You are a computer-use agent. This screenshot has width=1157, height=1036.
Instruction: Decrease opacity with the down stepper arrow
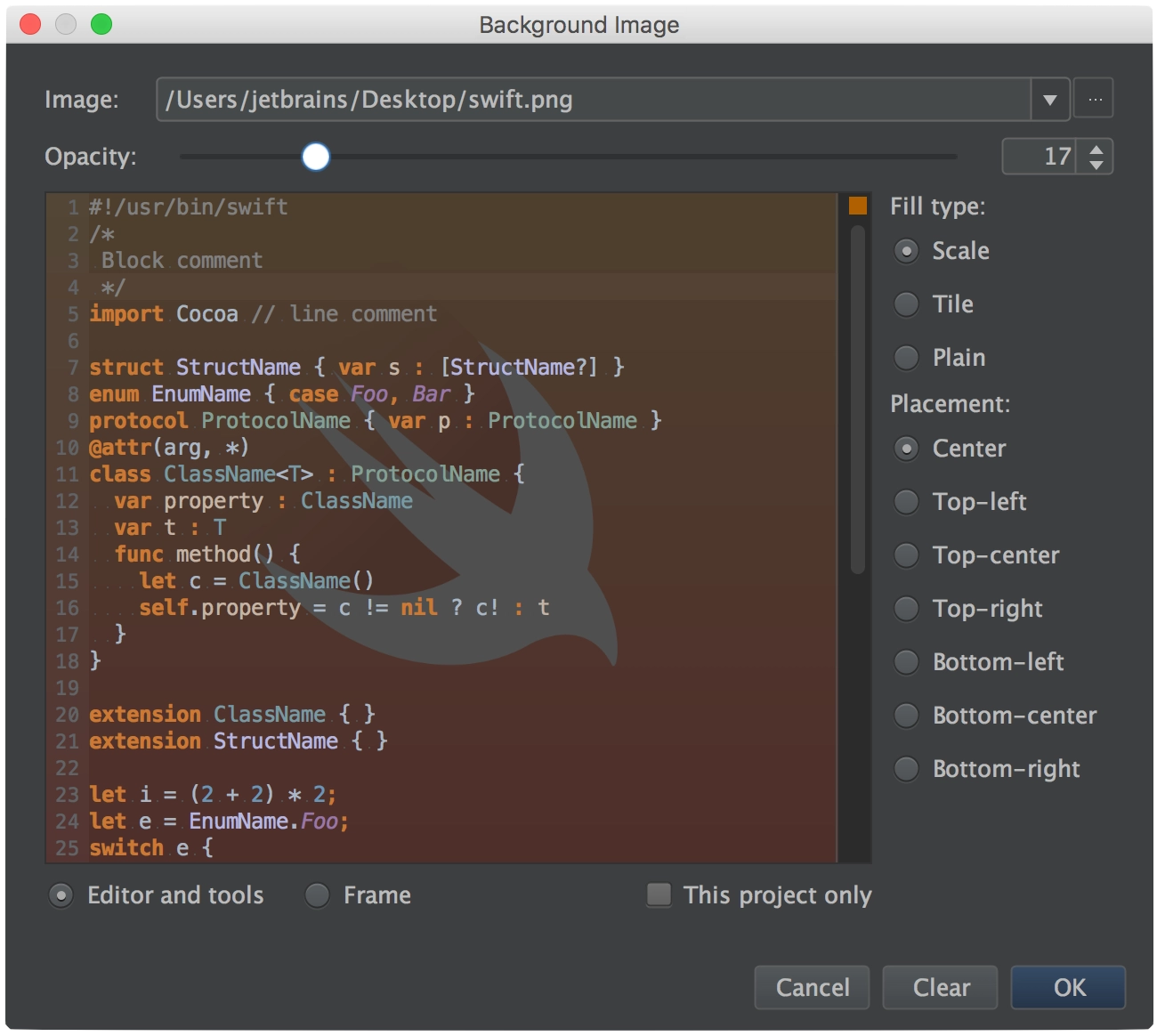tap(1096, 165)
